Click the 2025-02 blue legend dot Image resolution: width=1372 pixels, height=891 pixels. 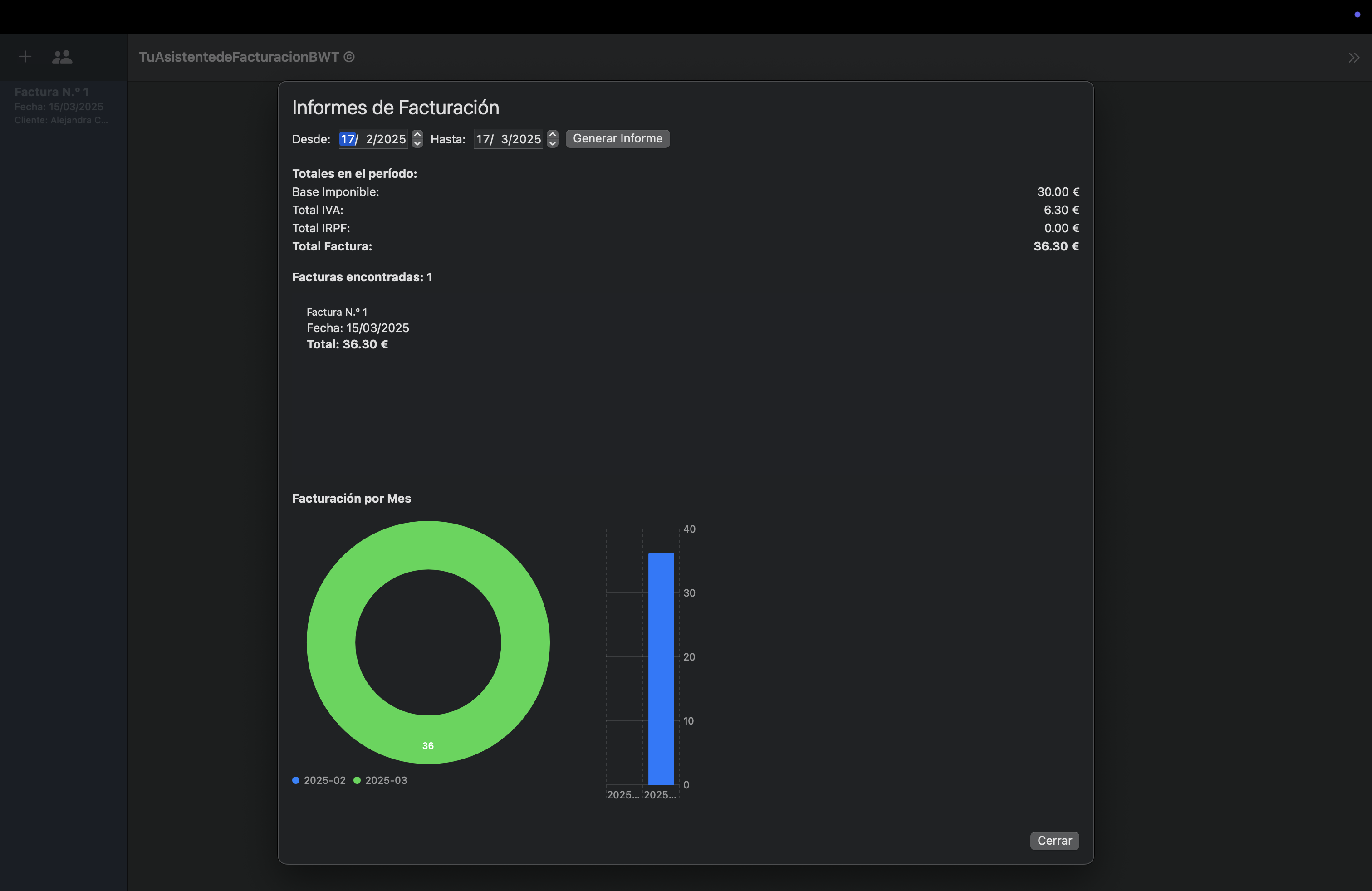coord(296,780)
